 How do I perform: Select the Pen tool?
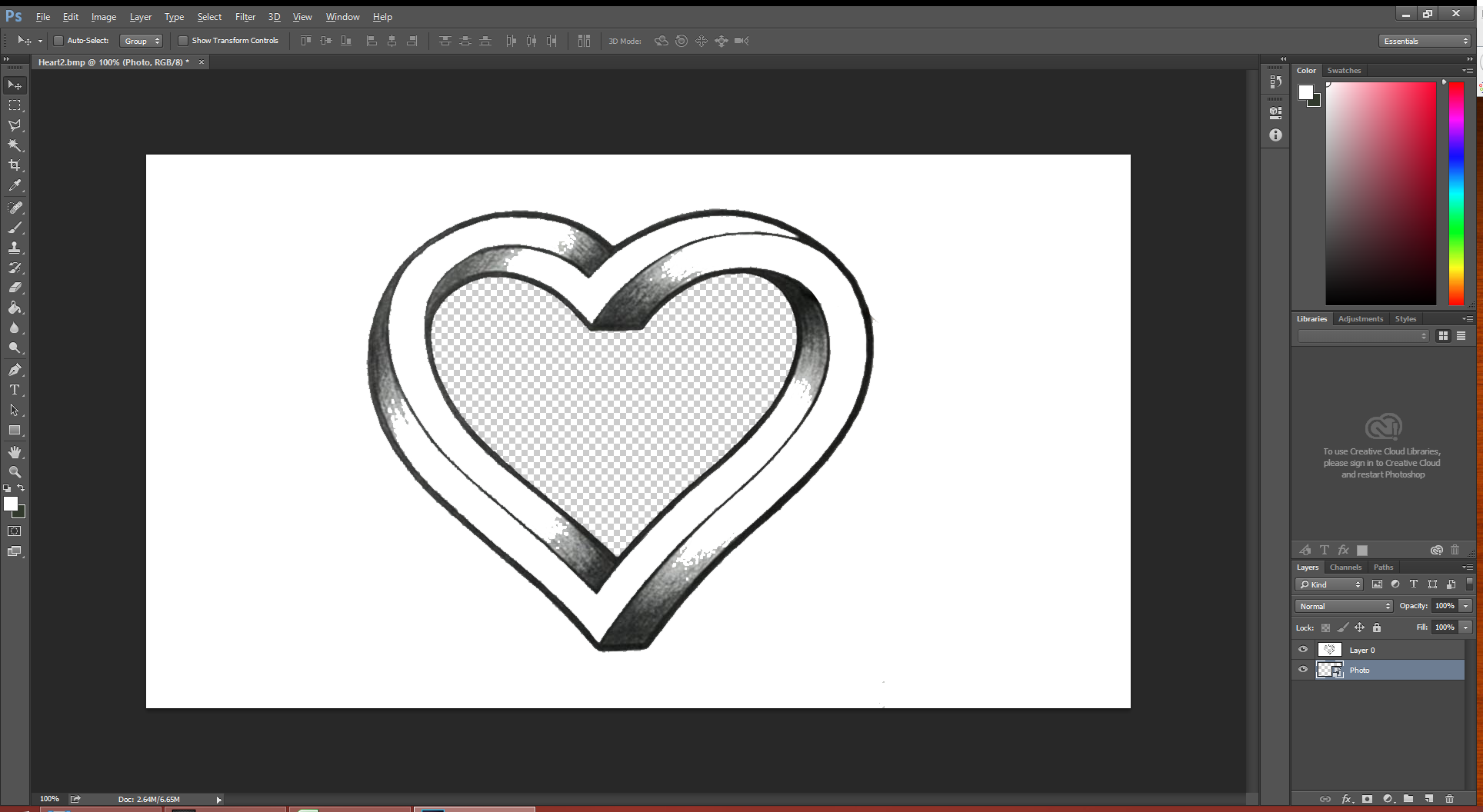[x=15, y=370]
